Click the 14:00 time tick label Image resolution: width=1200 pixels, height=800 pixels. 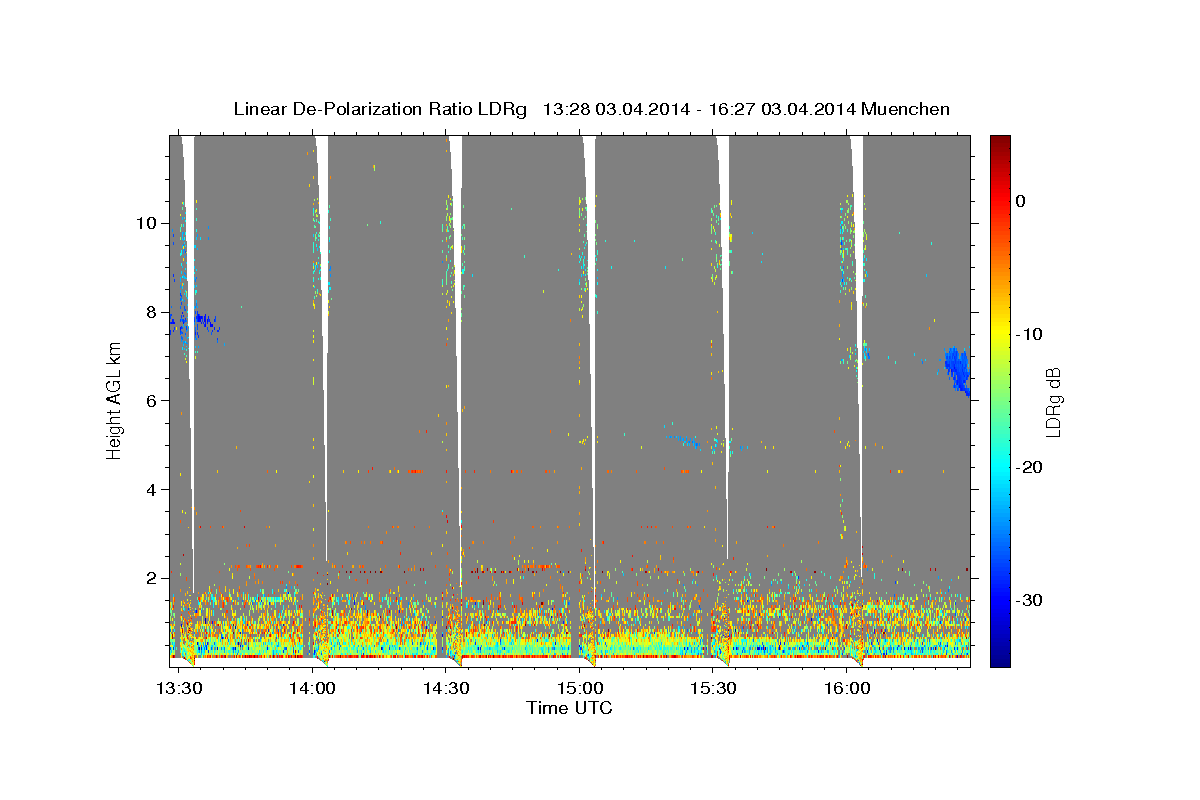(313, 688)
